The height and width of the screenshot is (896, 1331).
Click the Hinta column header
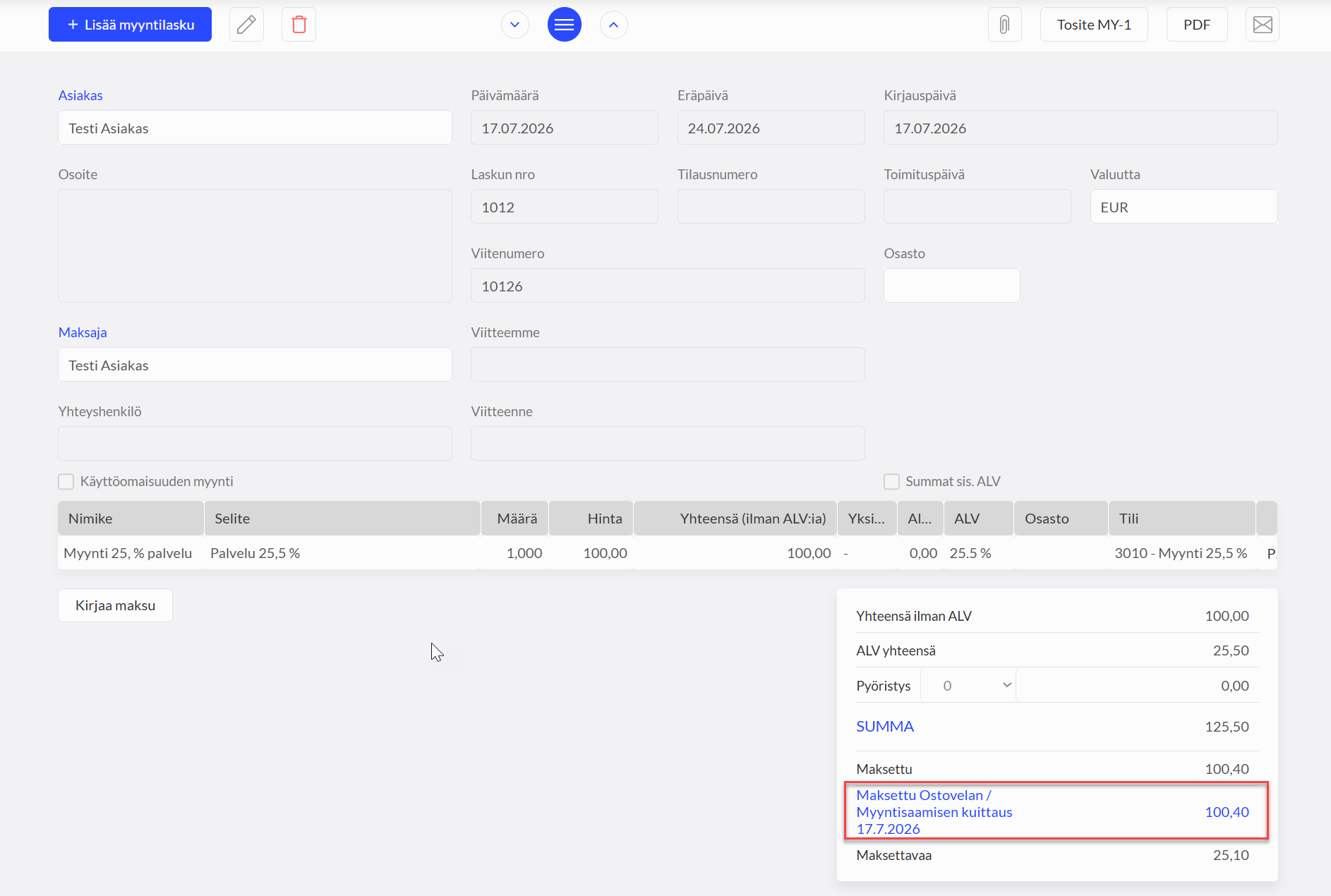pos(591,519)
